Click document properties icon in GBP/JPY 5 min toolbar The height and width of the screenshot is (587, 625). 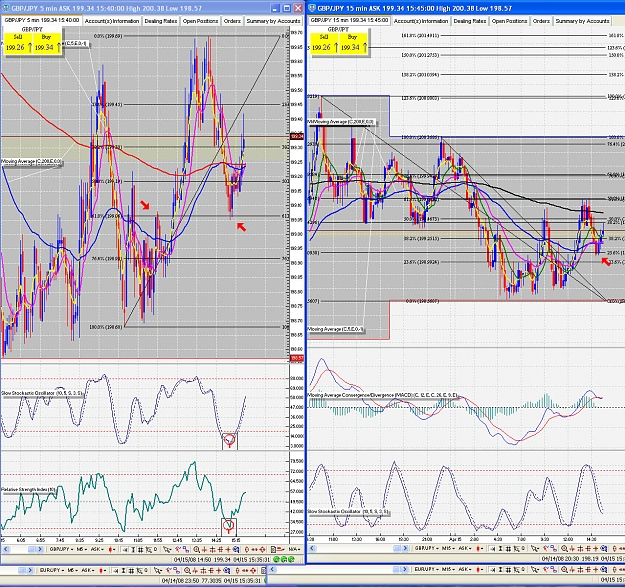click(x=273, y=550)
